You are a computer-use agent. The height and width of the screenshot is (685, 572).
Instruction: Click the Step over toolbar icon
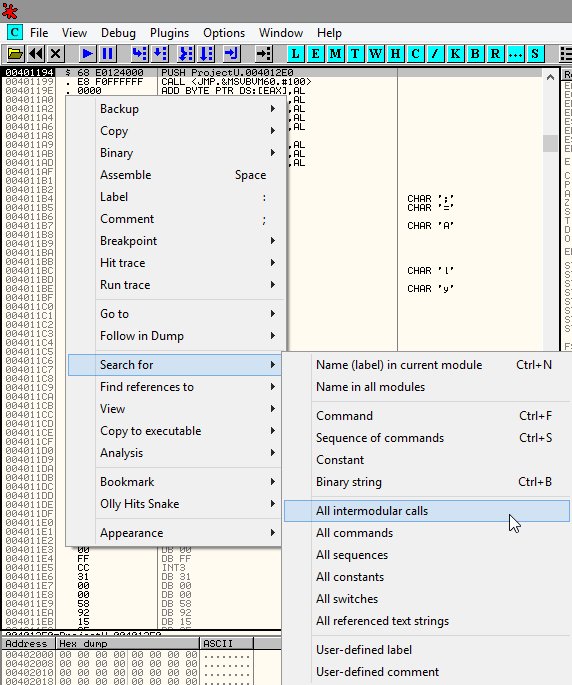pyautogui.click(x=159, y=54)
